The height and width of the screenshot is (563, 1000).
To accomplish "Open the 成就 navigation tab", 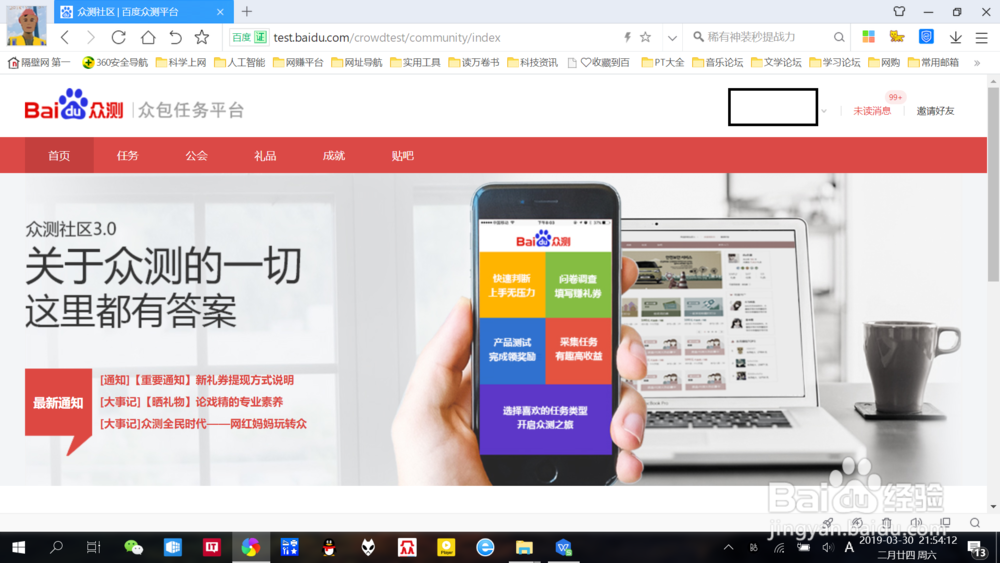I will pos(334,156).
